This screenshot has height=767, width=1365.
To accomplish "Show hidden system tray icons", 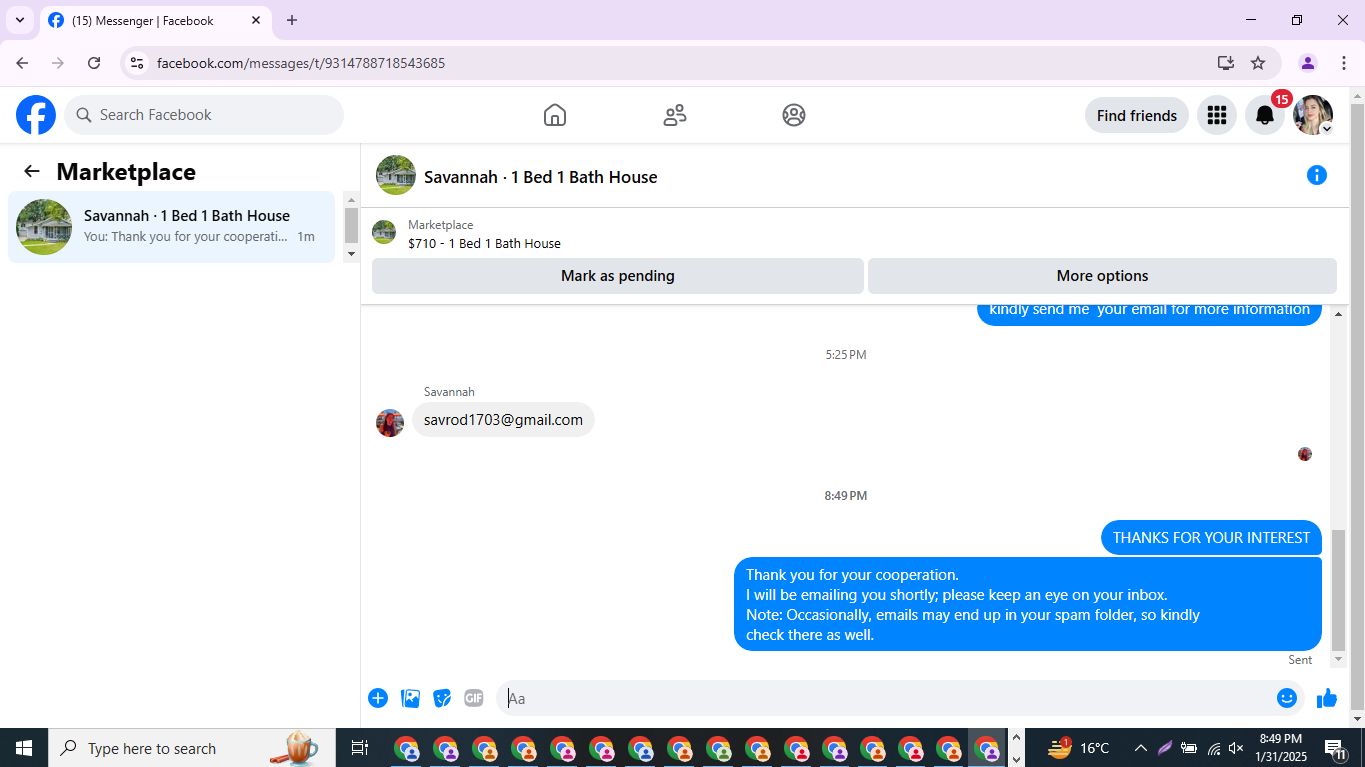I will point(1140,748).
